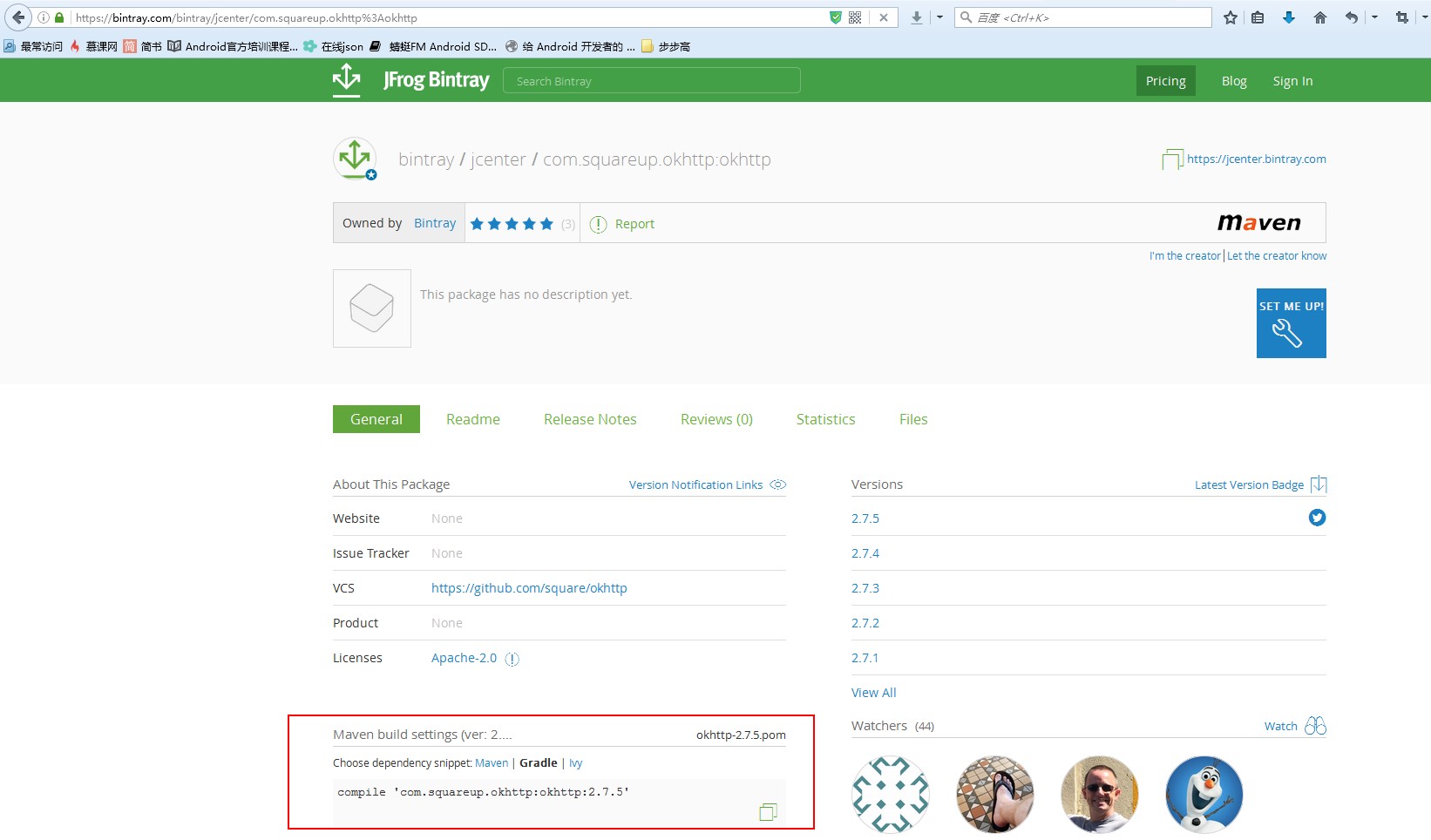Select the General tab

[x=376, y=419]
